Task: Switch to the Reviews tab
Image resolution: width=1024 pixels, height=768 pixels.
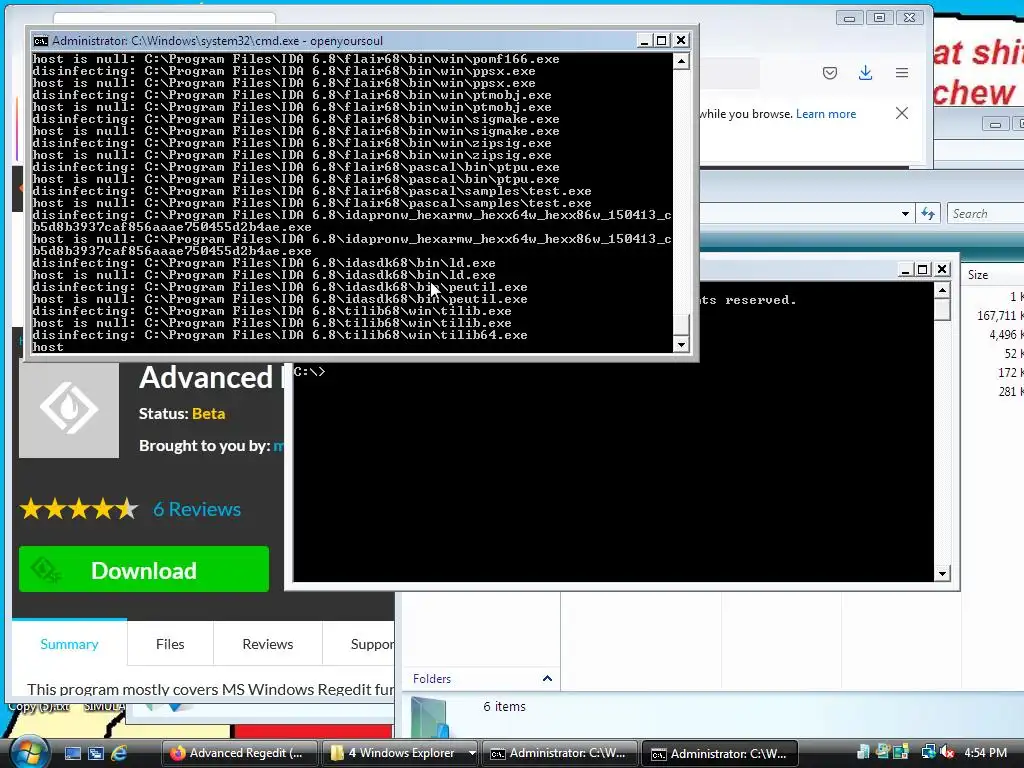Action: tap(268, 644)
